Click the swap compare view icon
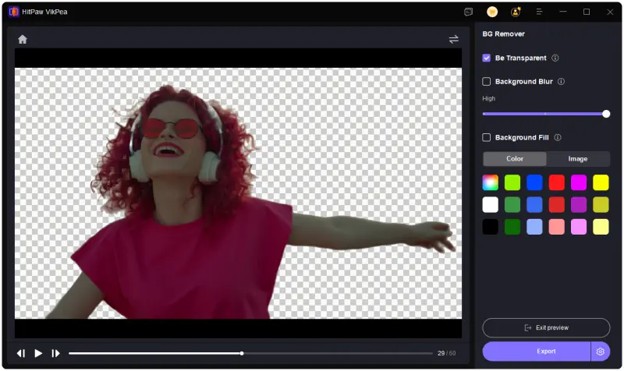The height and width of the screenshot is (371, 624). point(454,39)
